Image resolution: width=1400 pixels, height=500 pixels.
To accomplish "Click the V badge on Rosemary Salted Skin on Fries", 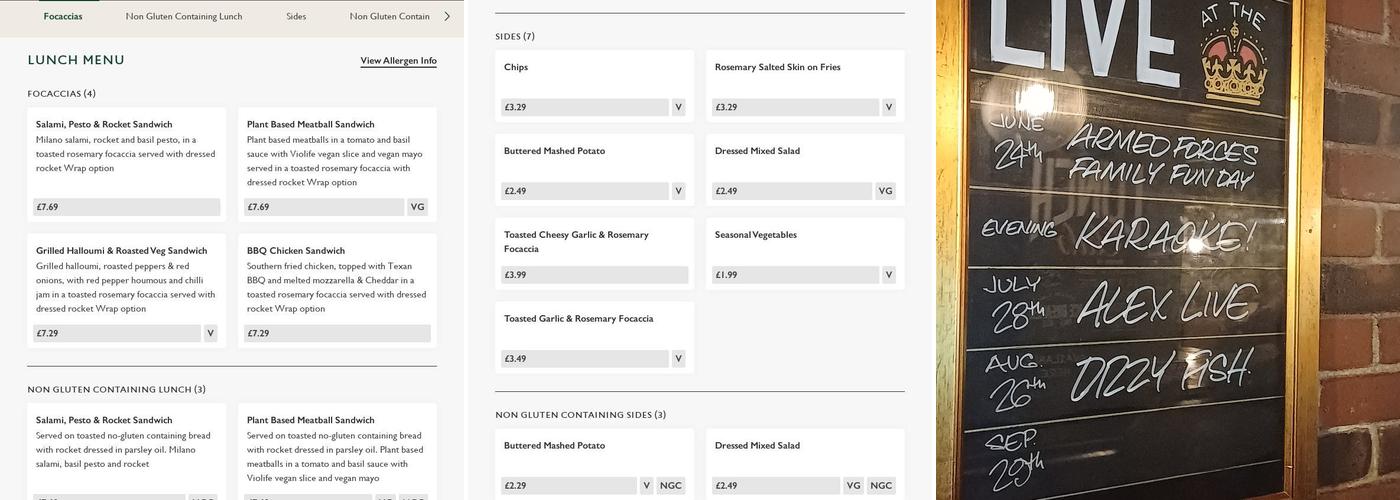I will click(888, 108).
